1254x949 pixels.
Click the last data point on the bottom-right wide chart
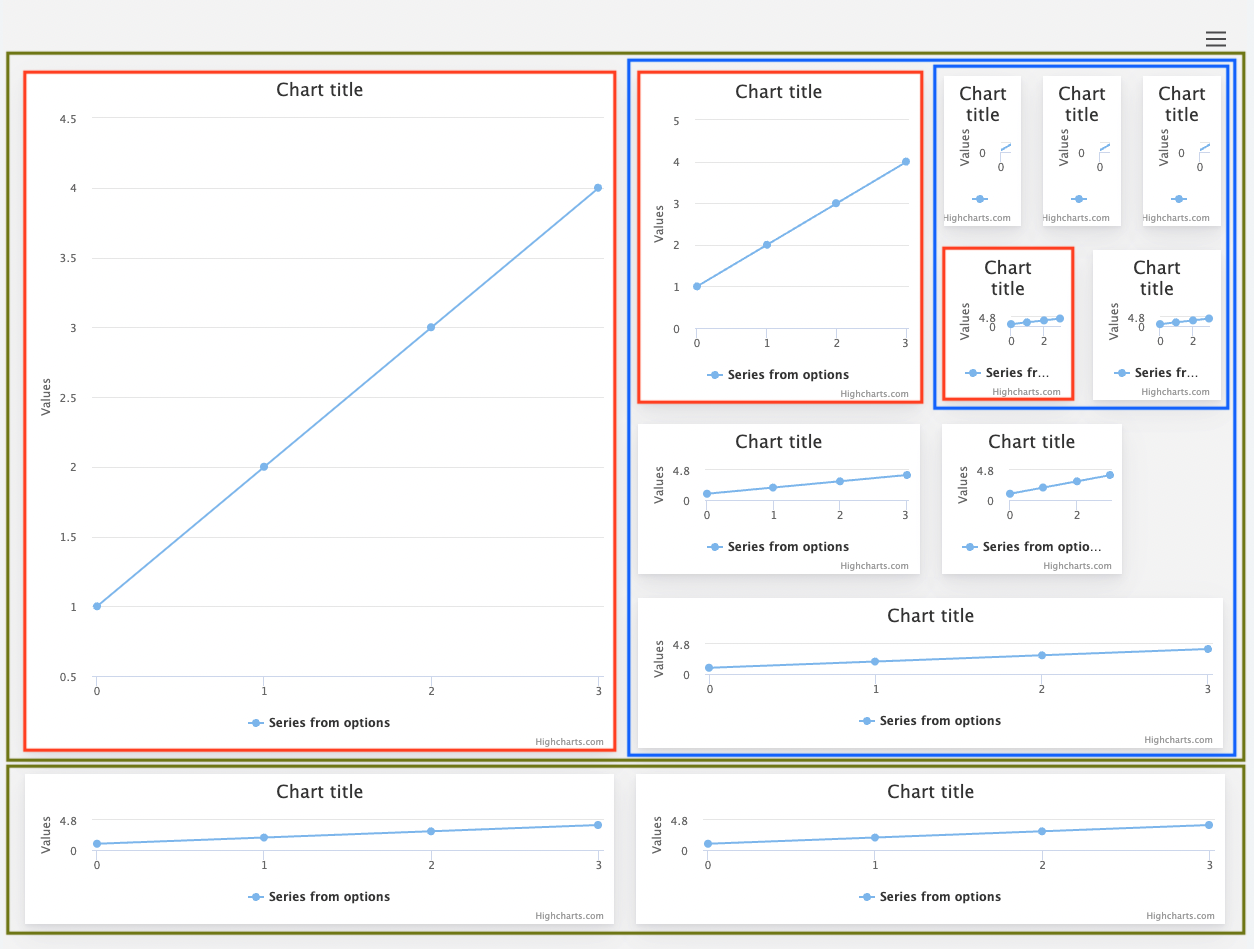coord(1209,824)
